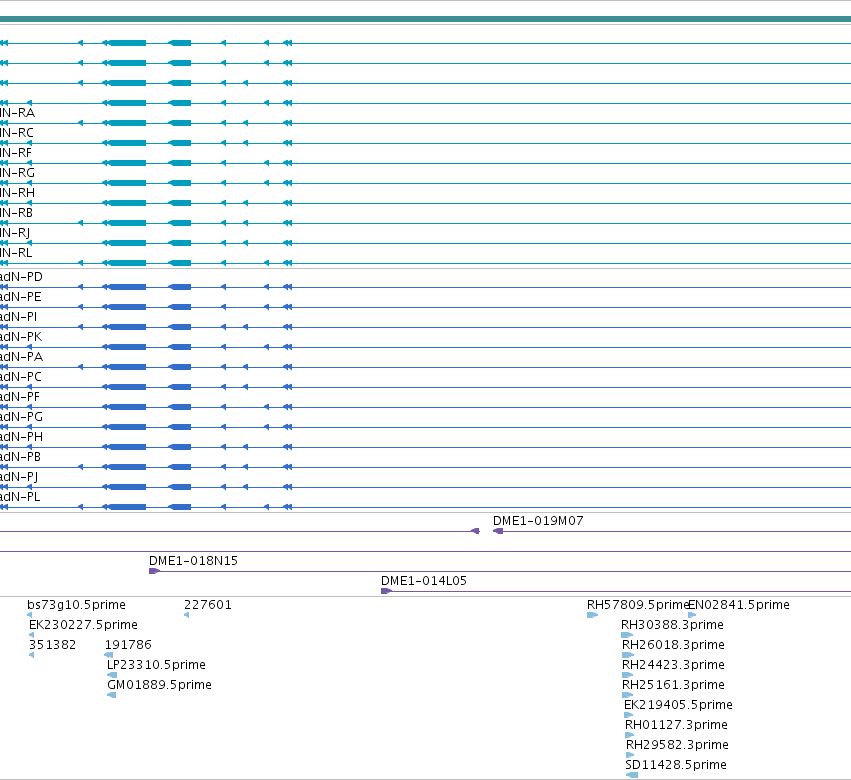Image resolution: width=851 pixels, height=780 pixels.
Task: Select the IN-RF transcript label
Action: 16,153
